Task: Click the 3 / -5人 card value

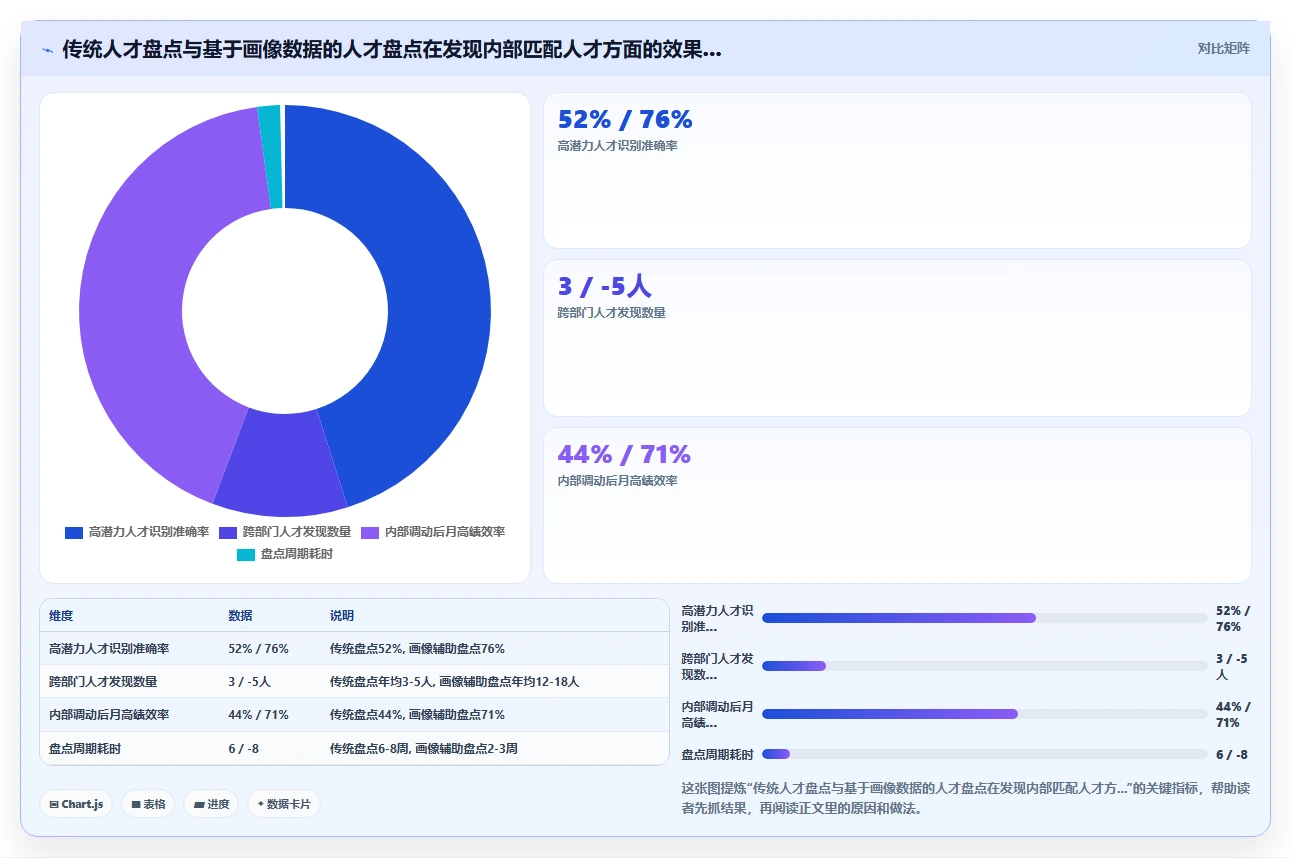Action: click(605, 287)
